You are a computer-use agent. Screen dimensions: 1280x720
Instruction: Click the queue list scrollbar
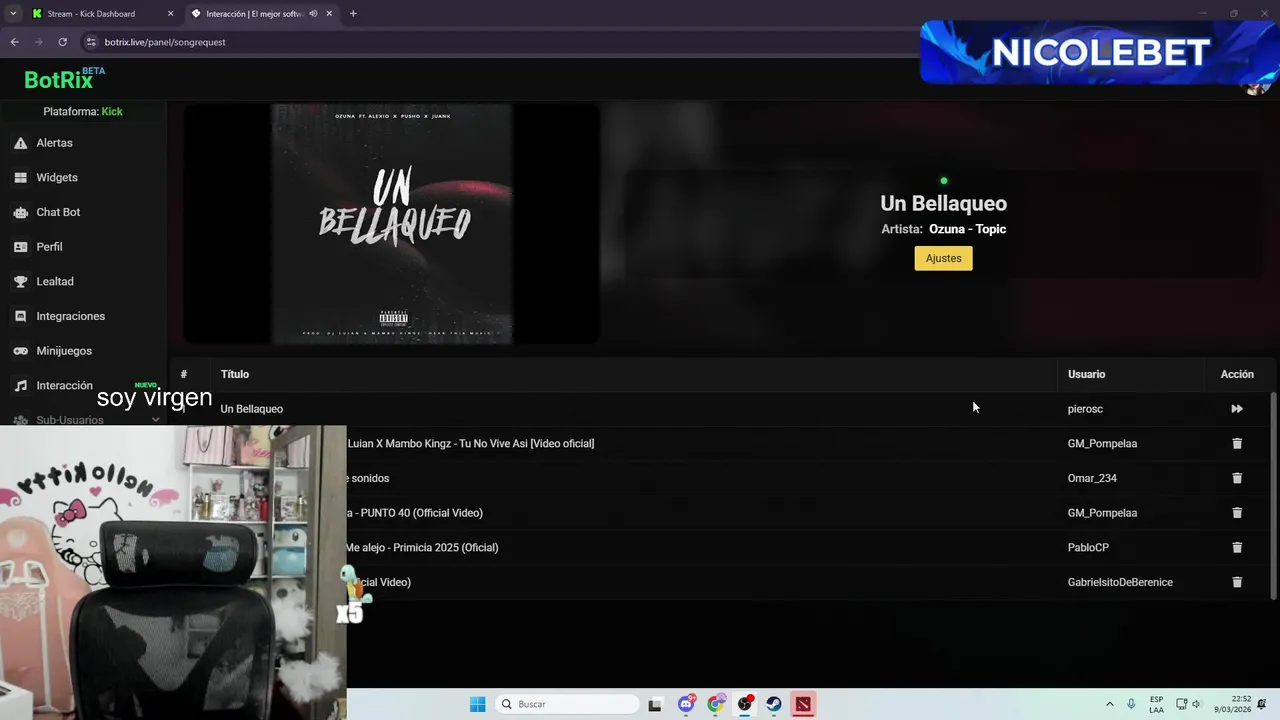1273,495
